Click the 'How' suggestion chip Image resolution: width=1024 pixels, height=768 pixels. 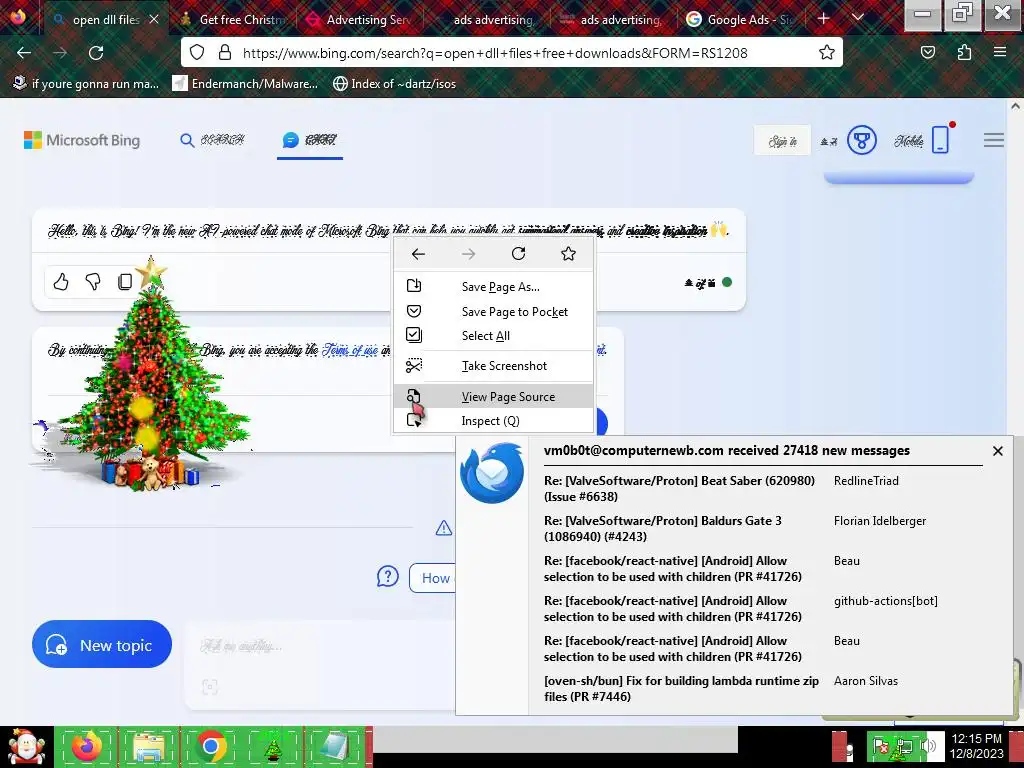point(434,578)
